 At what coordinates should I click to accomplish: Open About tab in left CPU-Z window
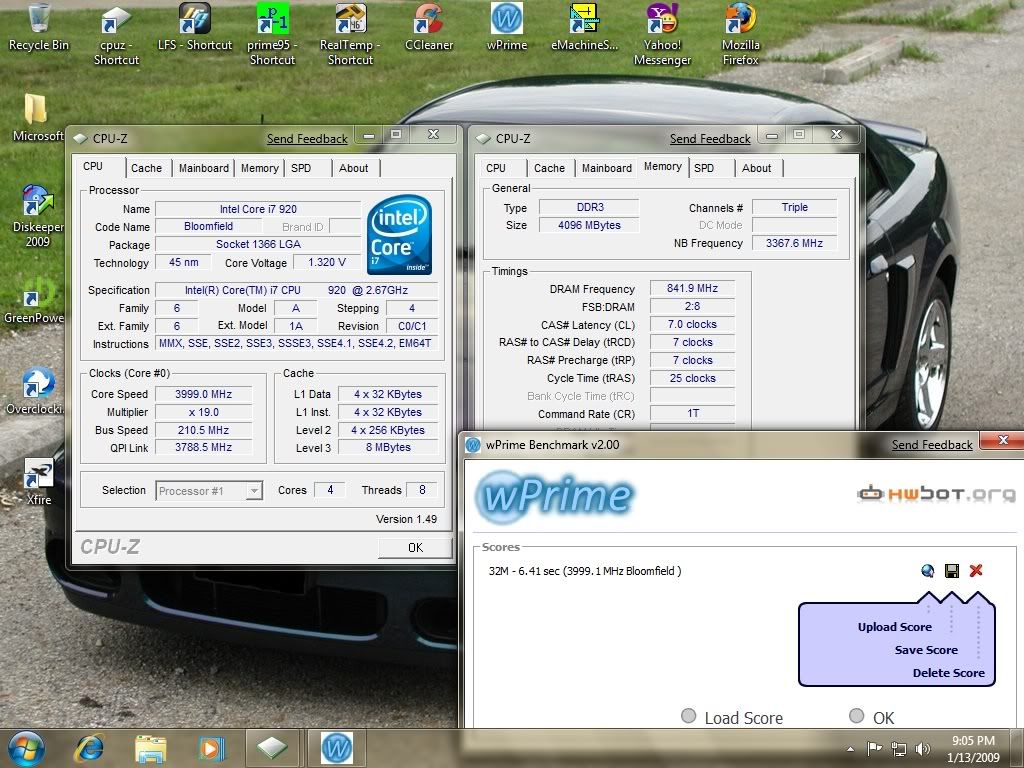[x=353, y=168]
